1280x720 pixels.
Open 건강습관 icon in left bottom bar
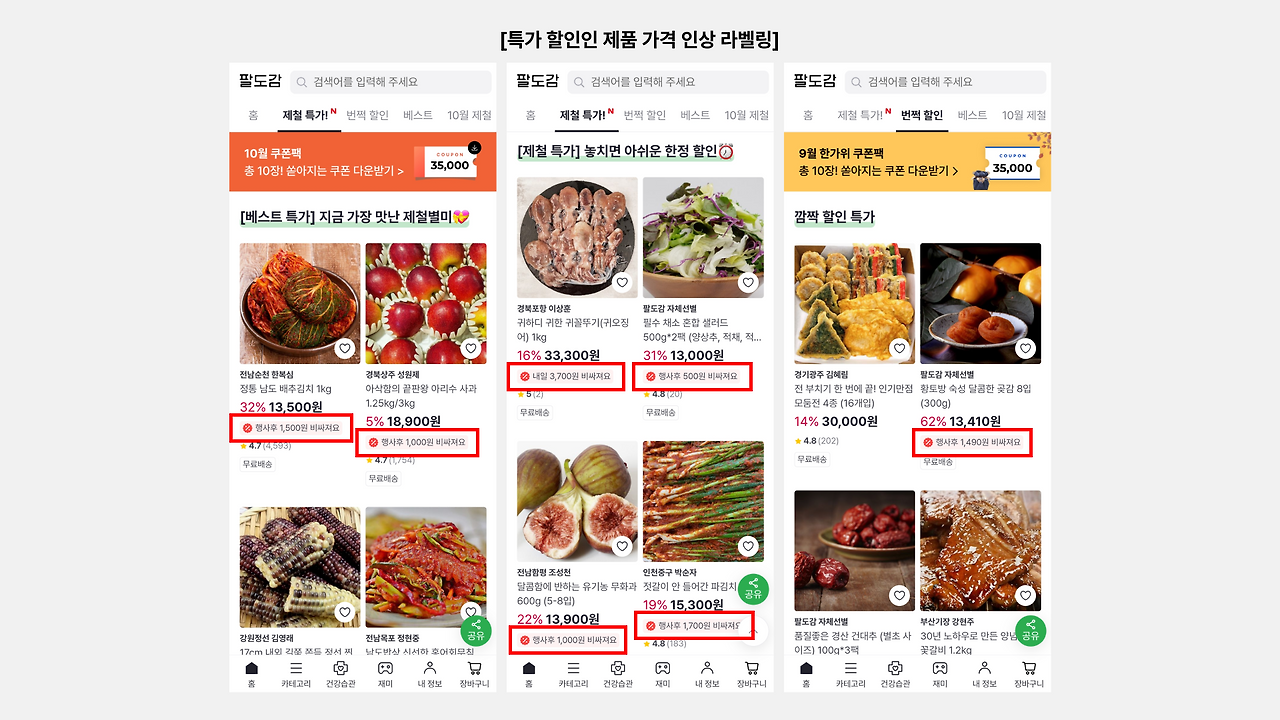point(340,675)
